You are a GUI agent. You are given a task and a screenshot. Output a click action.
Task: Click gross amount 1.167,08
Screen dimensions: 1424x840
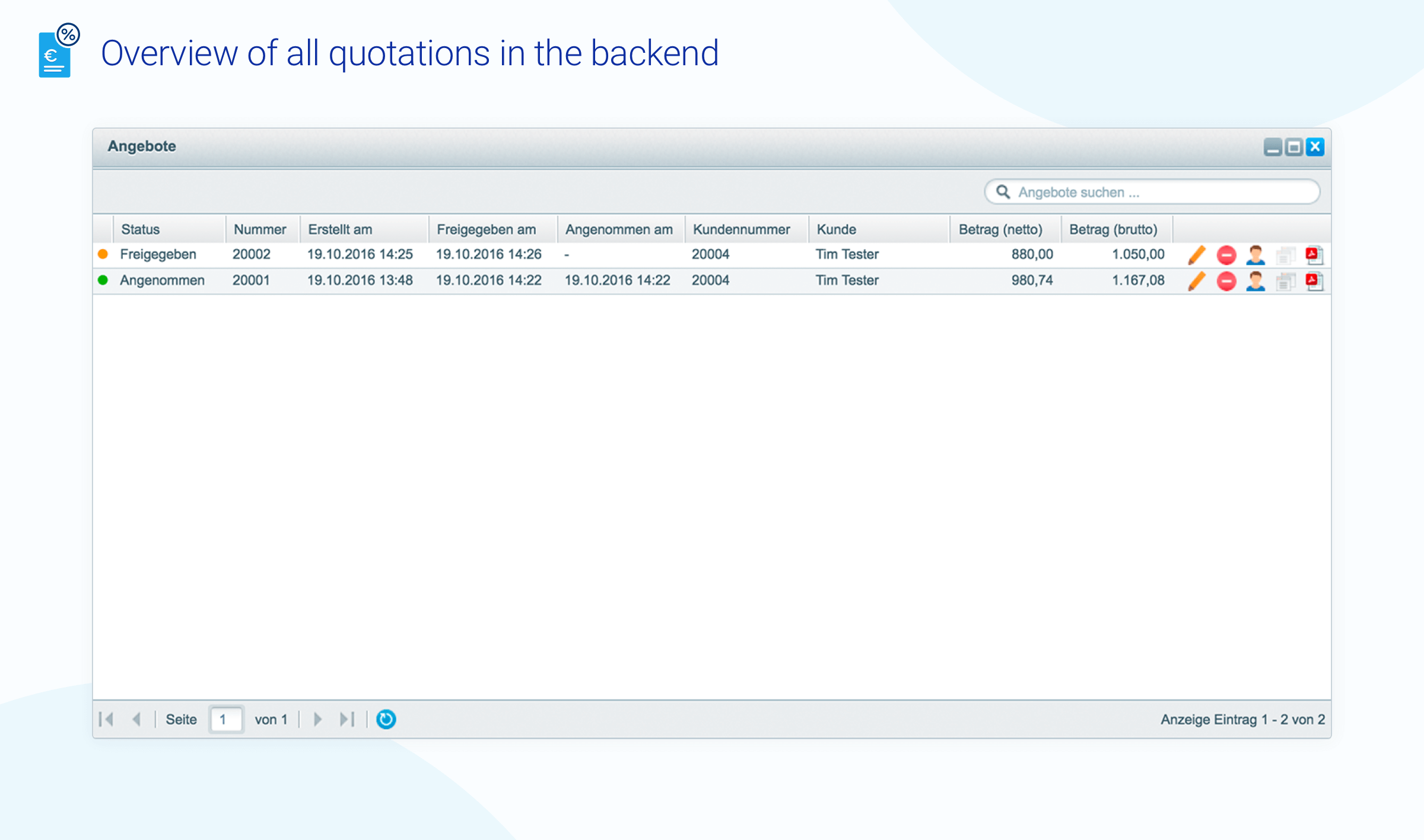tap(1138, 280)
